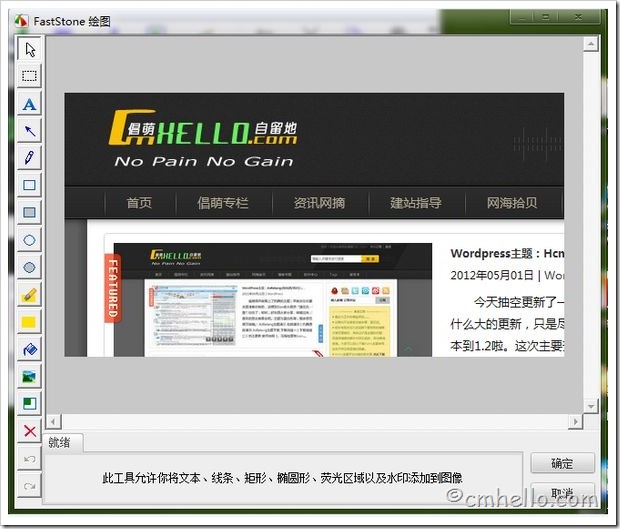Click the featured thumbnail in the canvas image
Screen dimensions: 620x529
tap(273, 300)
